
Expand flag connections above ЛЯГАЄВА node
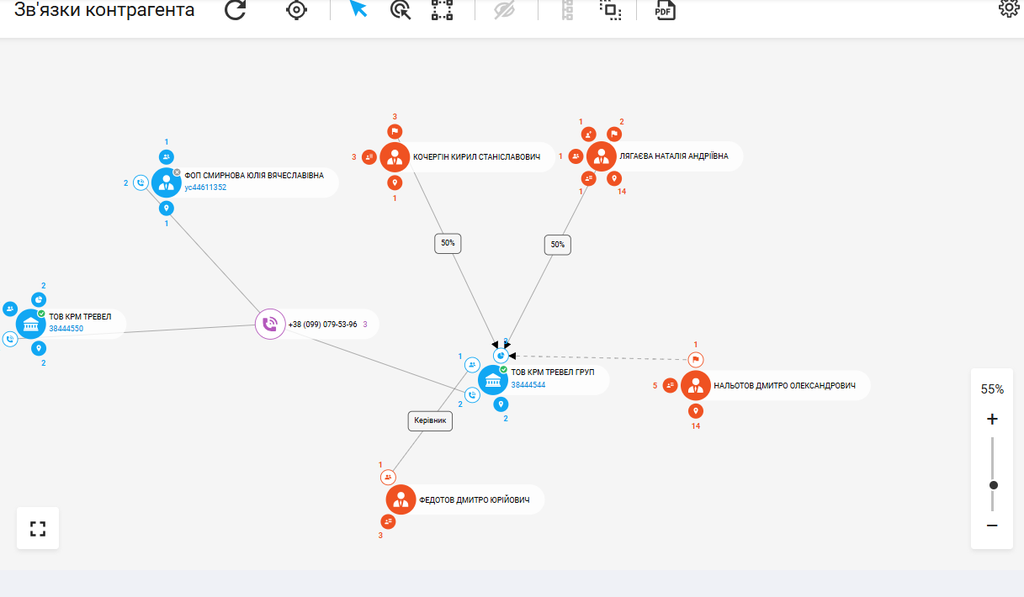coord(614,133)
